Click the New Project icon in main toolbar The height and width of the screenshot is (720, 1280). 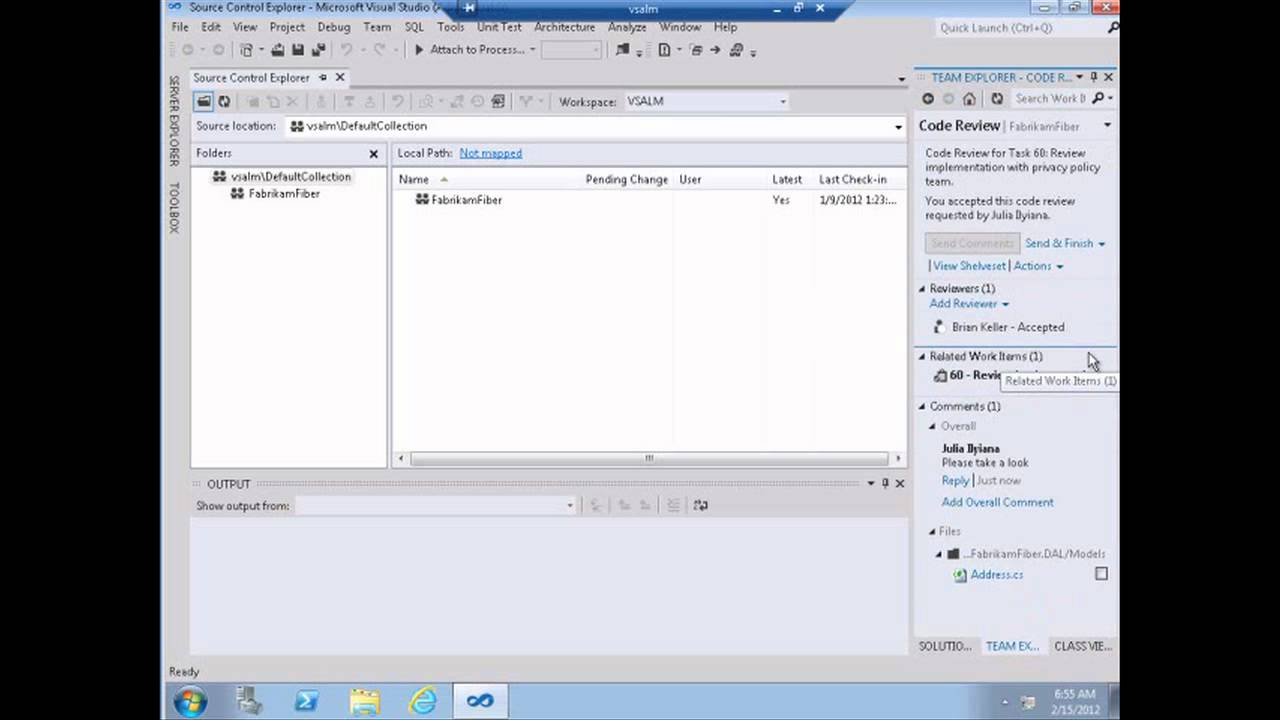246,50
